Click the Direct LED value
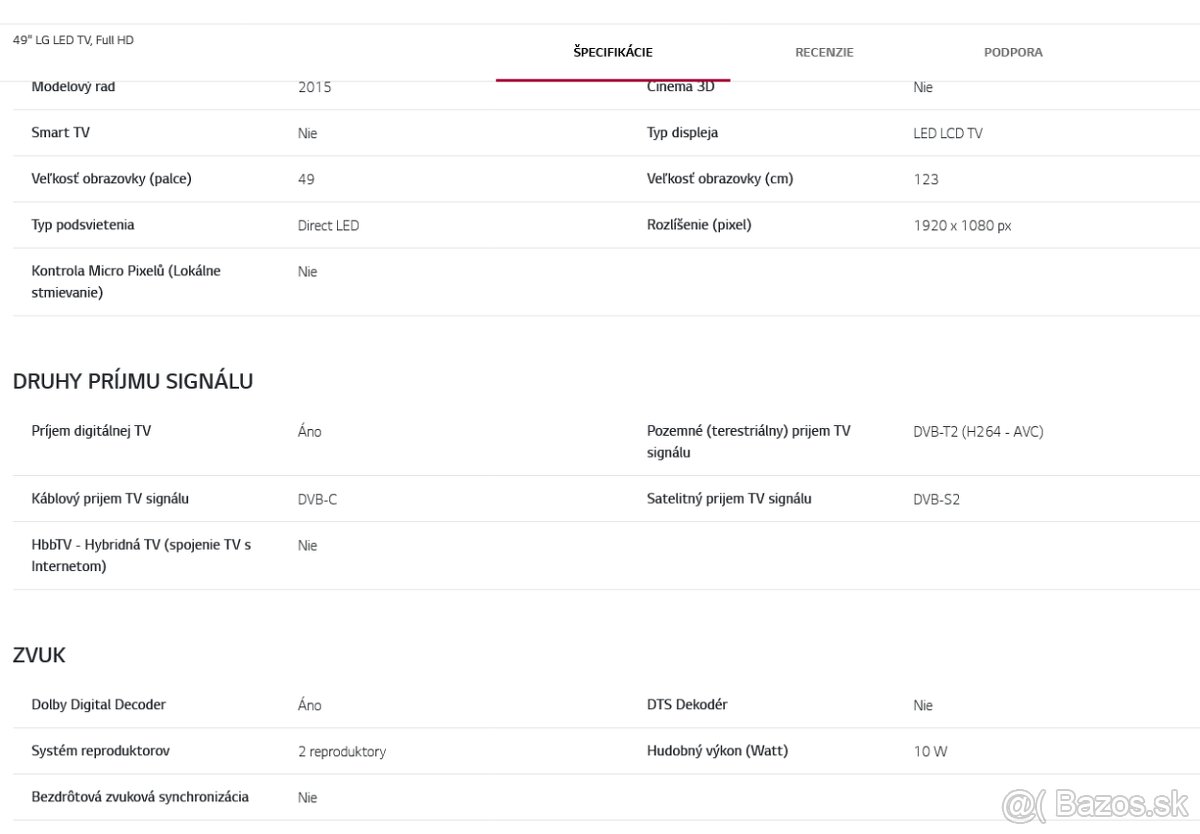1200x834 pixels. click(x=328, y=226)
